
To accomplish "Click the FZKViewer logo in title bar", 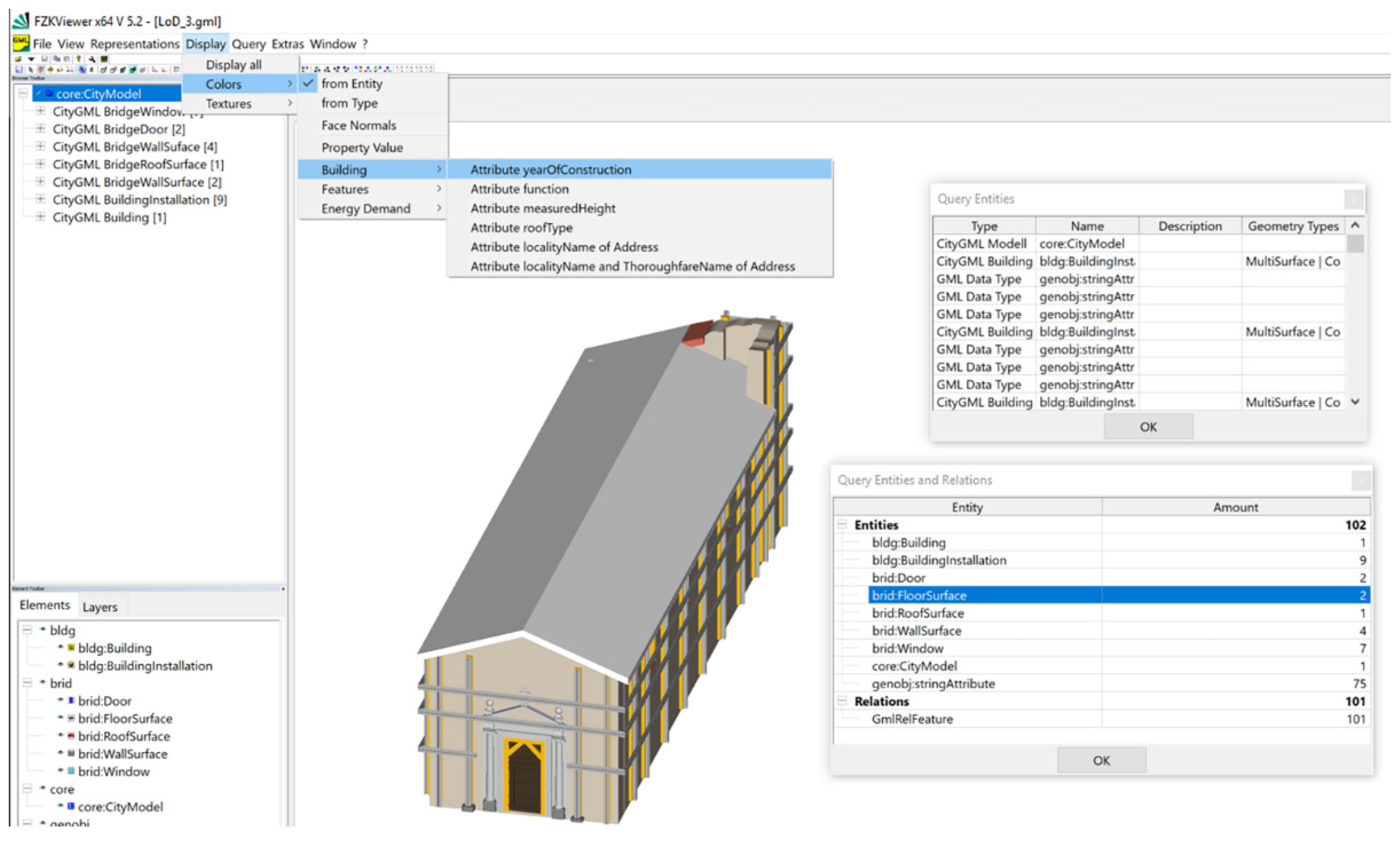I will [21, 21].
